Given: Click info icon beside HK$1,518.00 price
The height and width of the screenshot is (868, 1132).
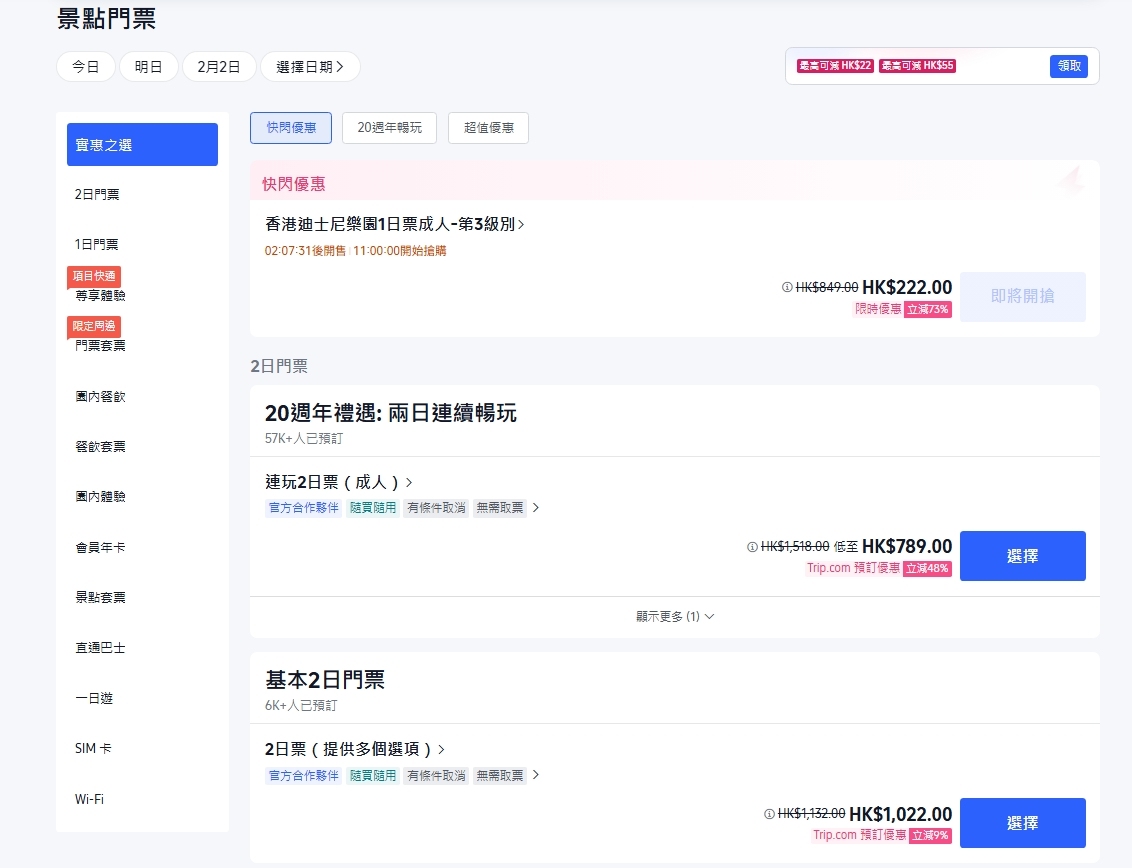Looking at the screenshot, I should [x=752, y=547].
